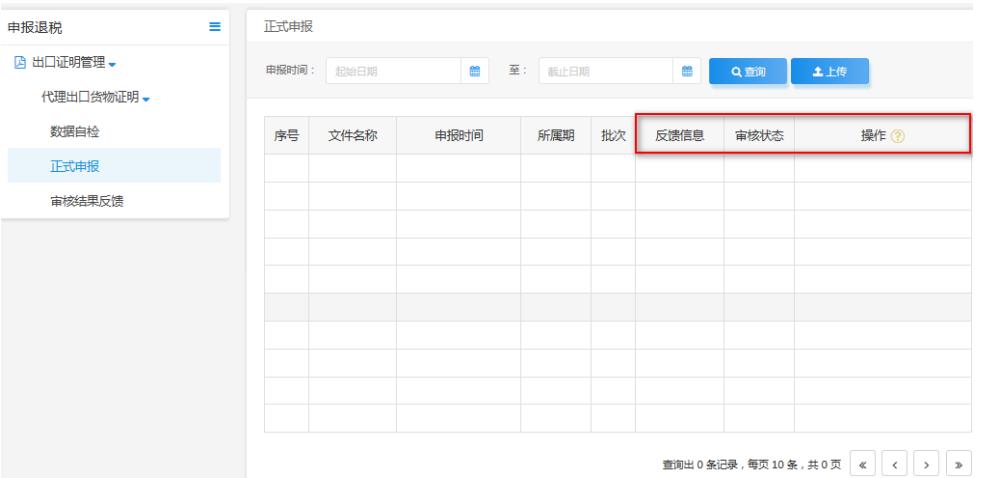Select 正式申报 in the sidebar

[x=75, y=166]
